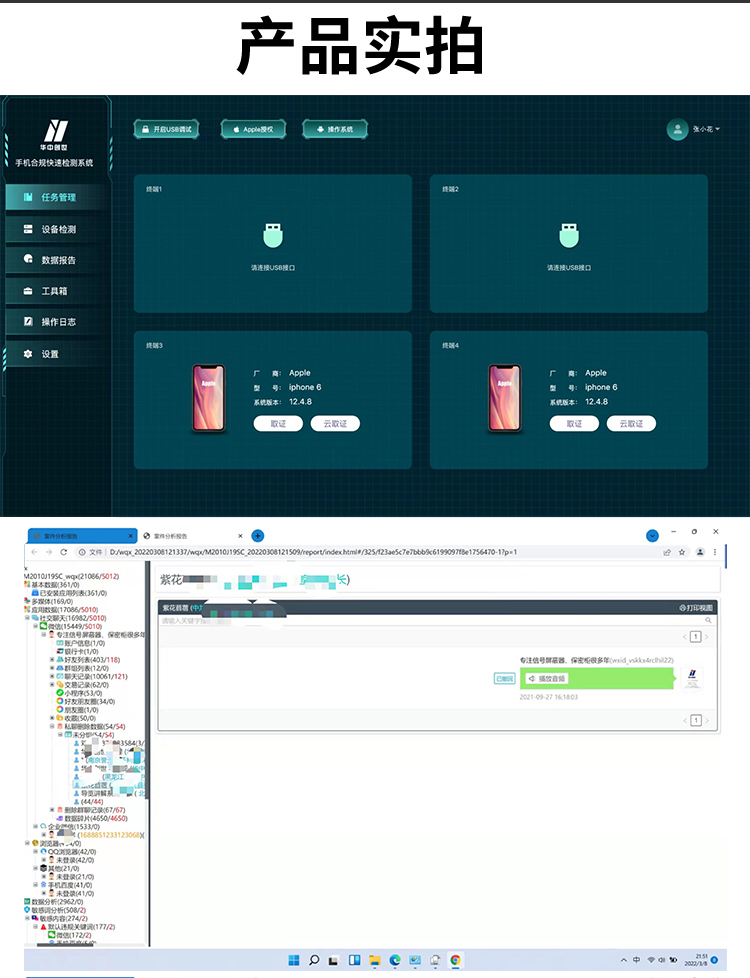Click 云取证 button for 终端4

pos(631,424)
